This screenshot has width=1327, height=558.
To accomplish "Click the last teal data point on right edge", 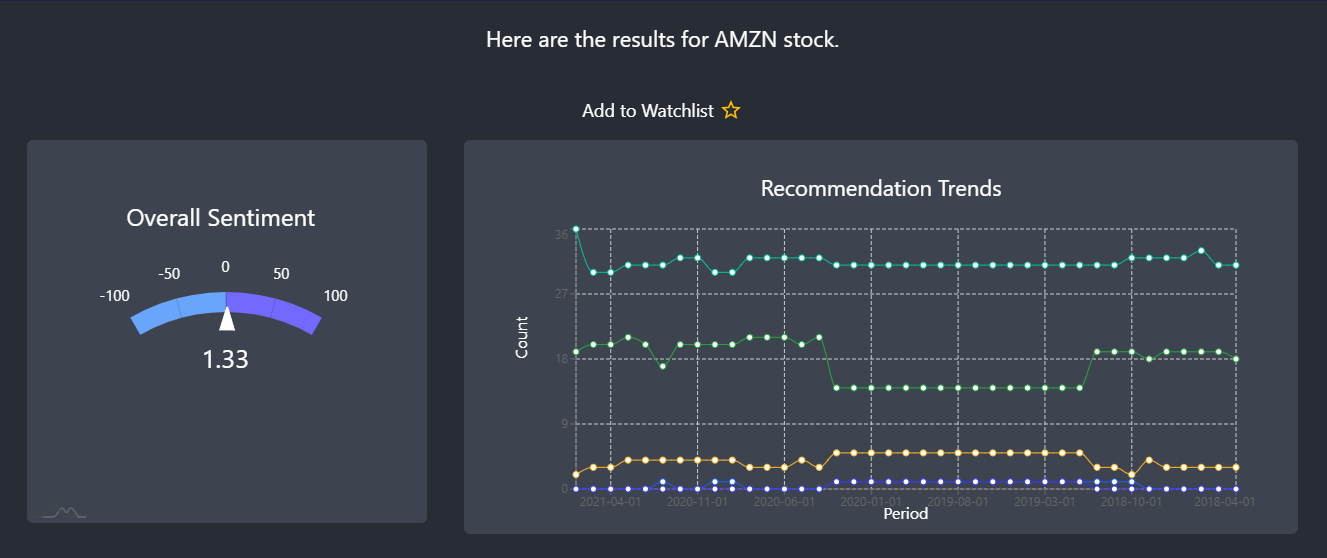I will (1236, 265).
